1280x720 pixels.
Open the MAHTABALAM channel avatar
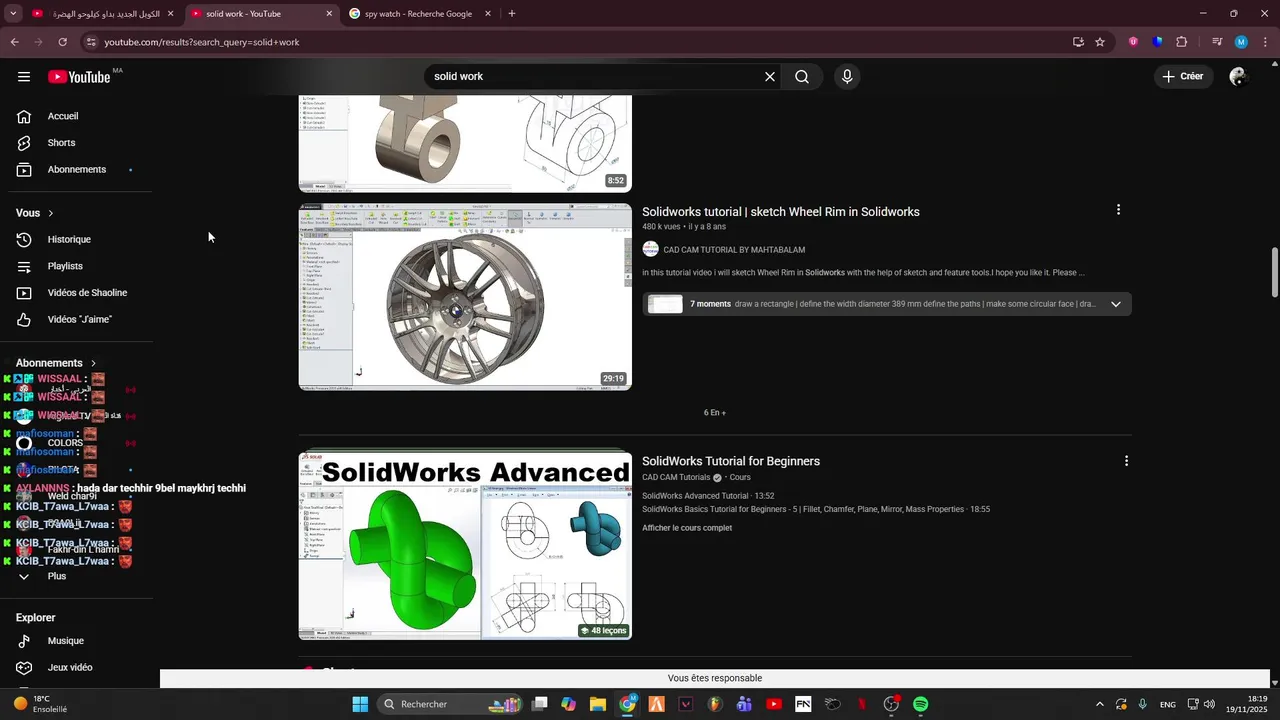(650, 250)
